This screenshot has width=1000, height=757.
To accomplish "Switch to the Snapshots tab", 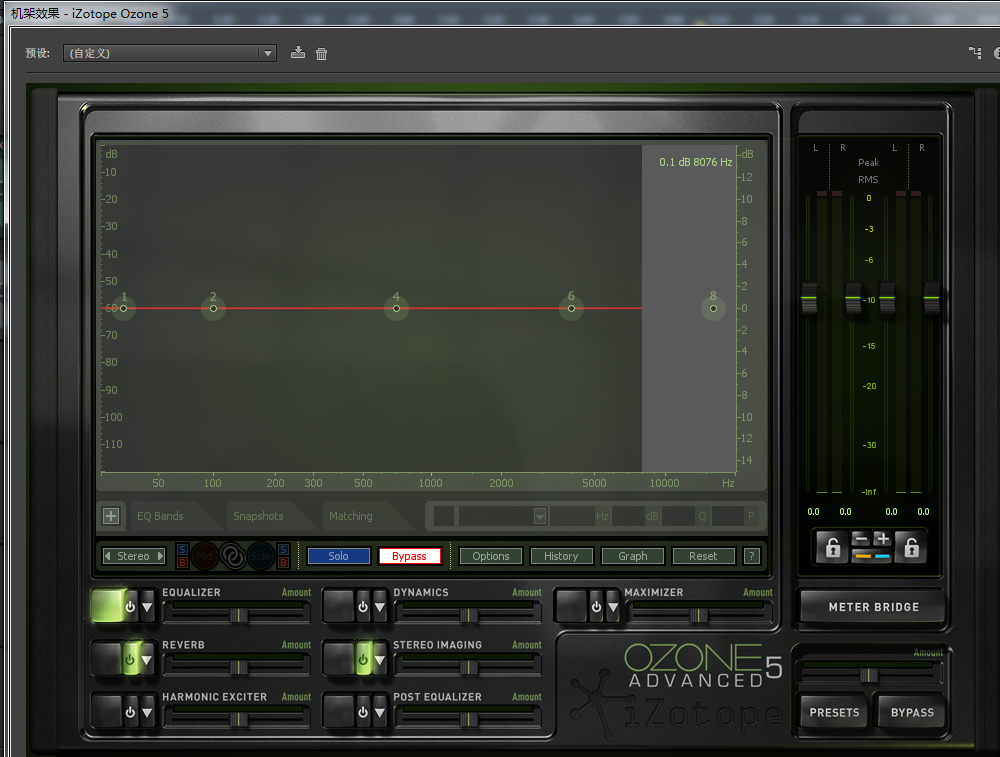I will [x=258, y=516].
